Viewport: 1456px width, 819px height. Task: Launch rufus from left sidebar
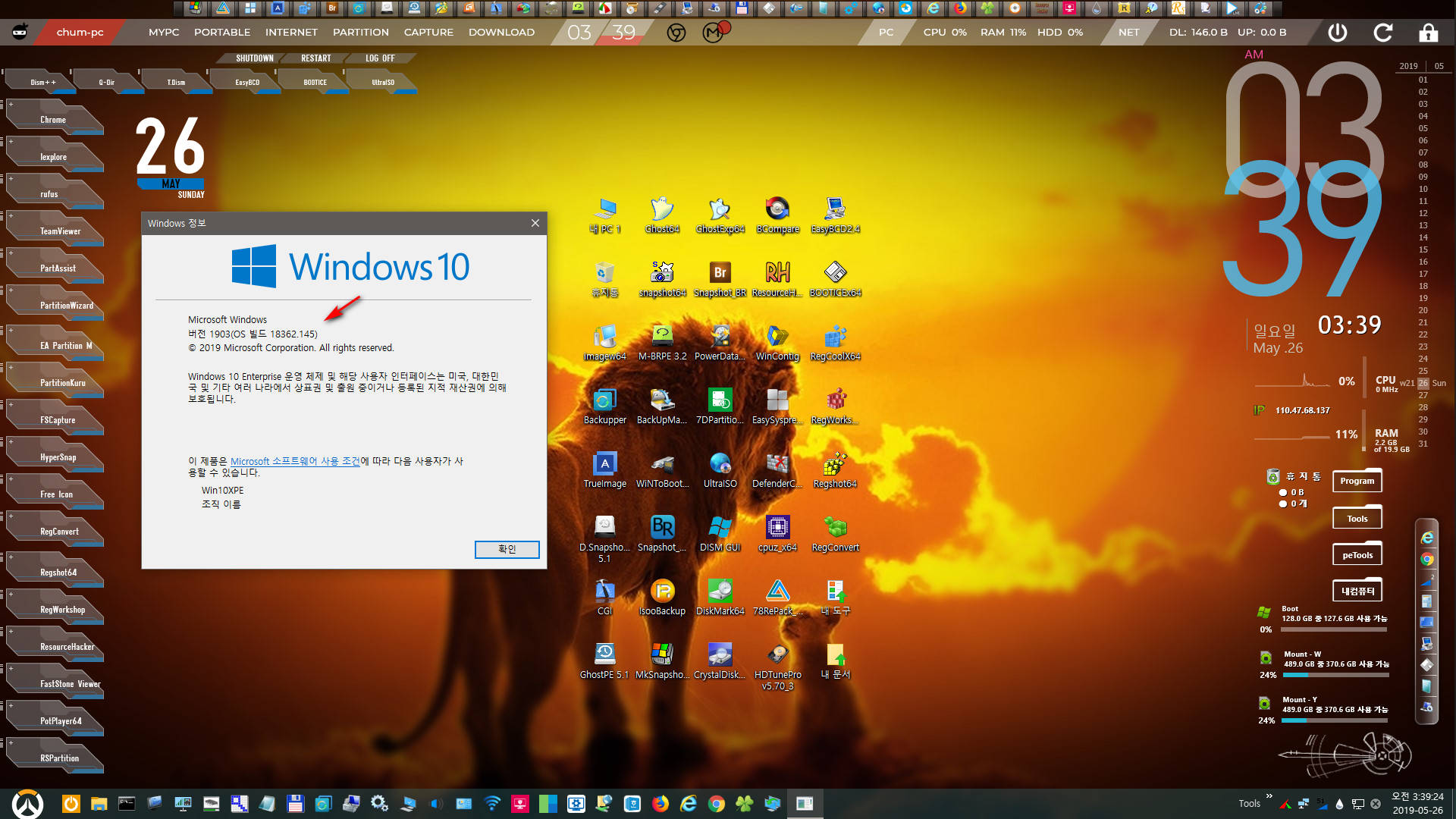(55, 193)
